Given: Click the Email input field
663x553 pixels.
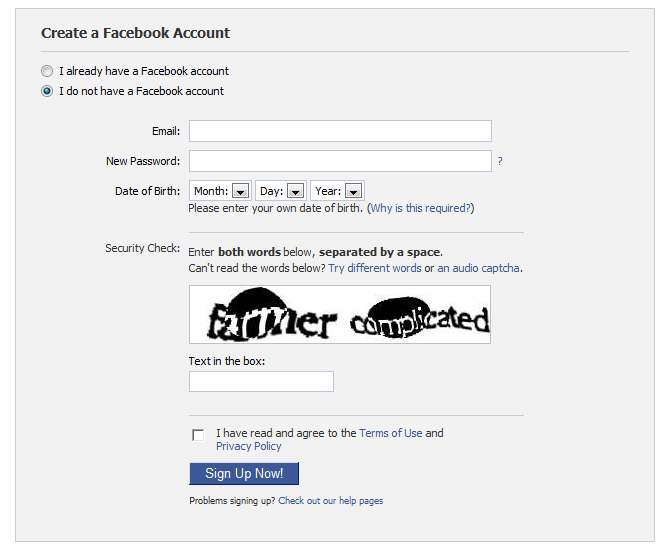Looking at the screenshot, I should coord(340,131).
